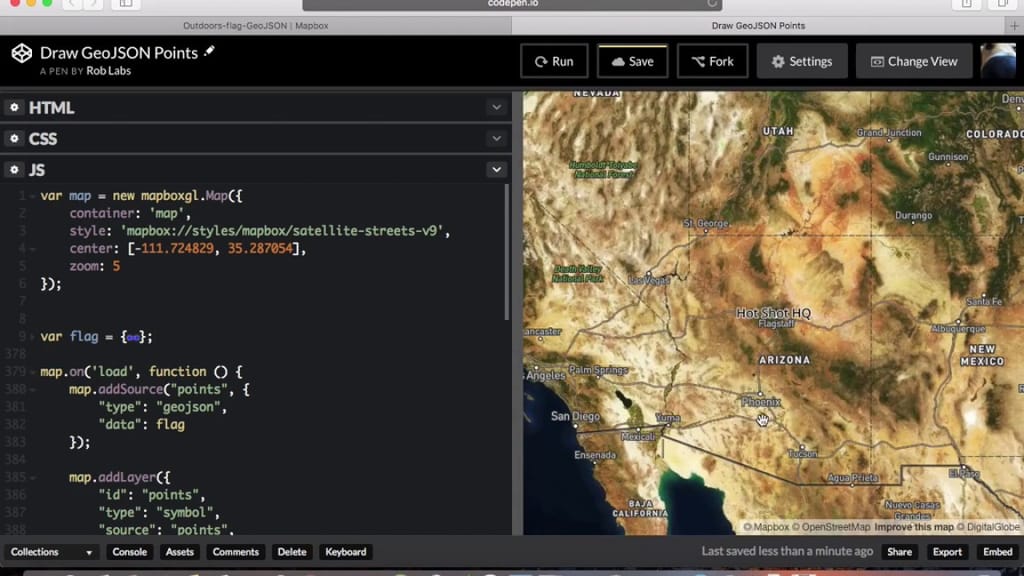Edit pen title with pencil icon
The image size is (1024, 576).
click(209, 52)
